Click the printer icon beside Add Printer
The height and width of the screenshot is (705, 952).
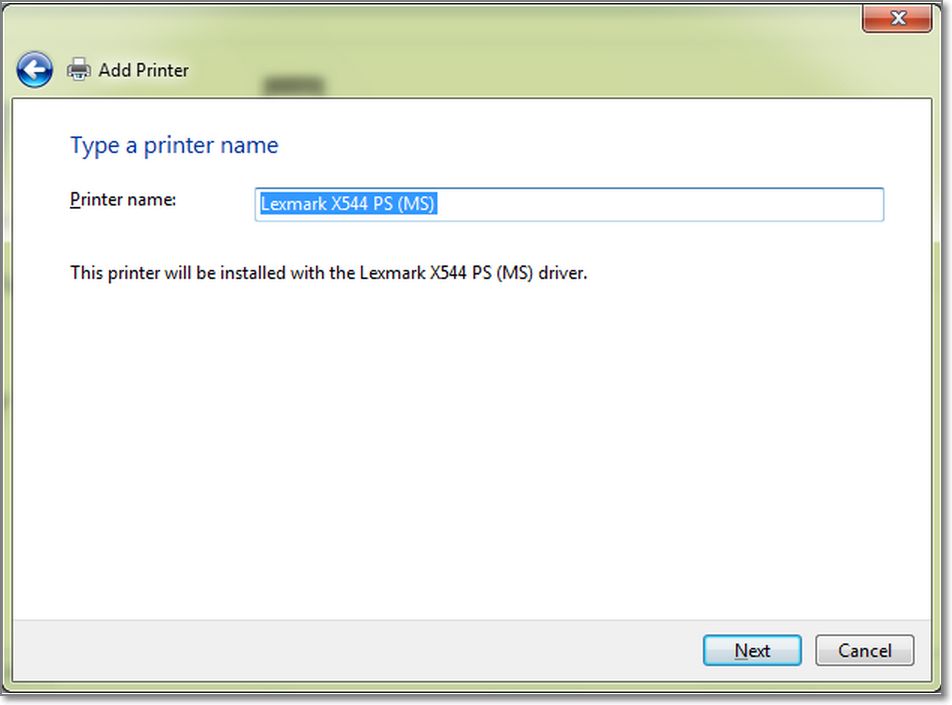pos(78,69)
